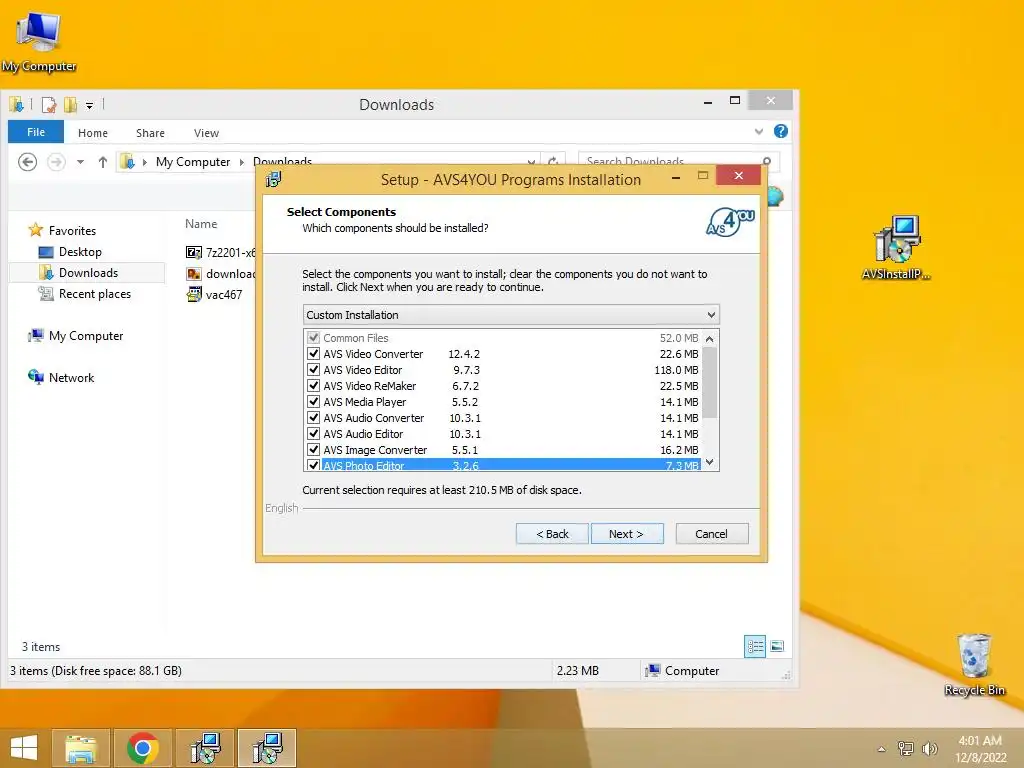This screenshot has height=768, width=1024.
Task: Select Recent places in navigation pane
Action: coord(85,294)
